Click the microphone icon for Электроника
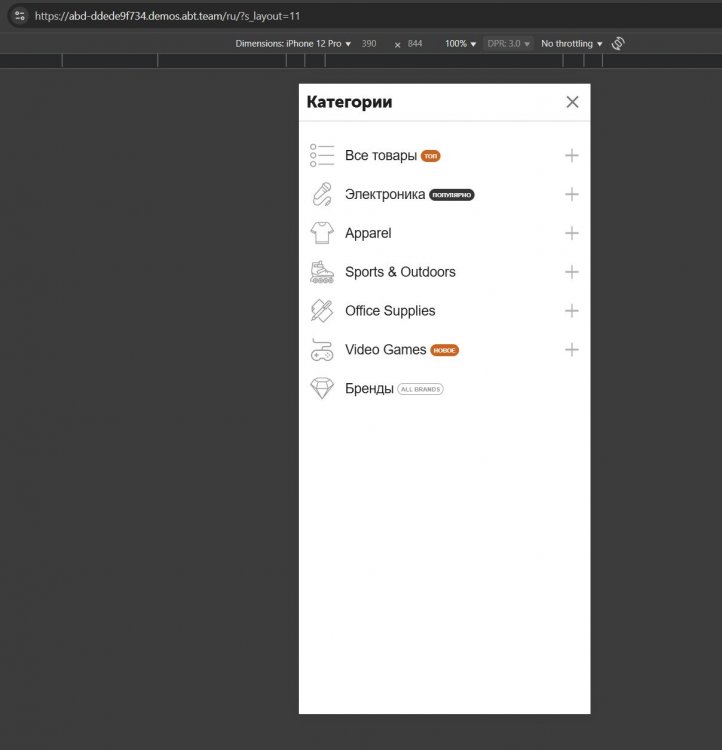722x750 pixels. click(321, 194)
